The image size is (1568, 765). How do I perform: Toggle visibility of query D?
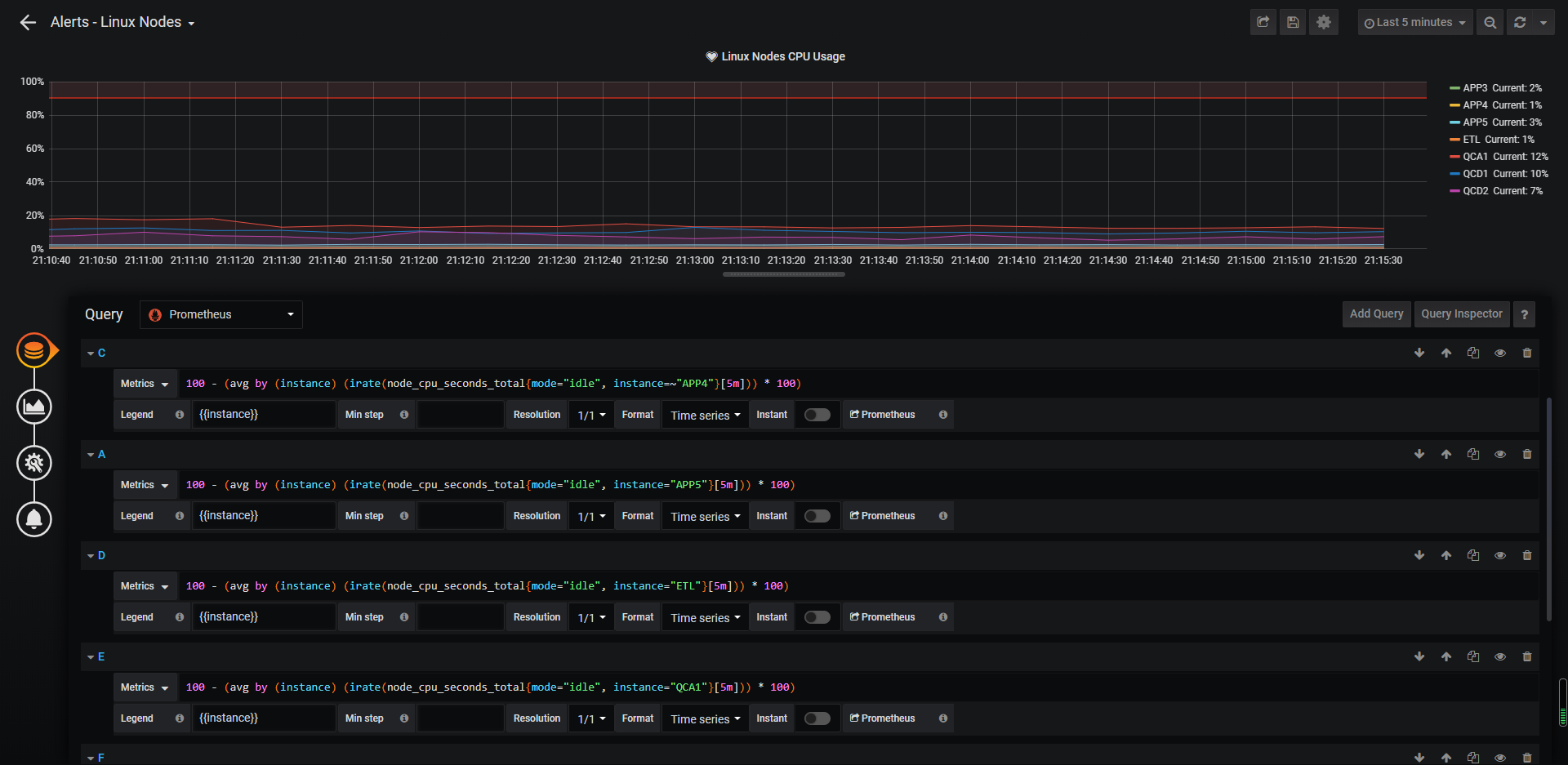(x=1500, y=555)
